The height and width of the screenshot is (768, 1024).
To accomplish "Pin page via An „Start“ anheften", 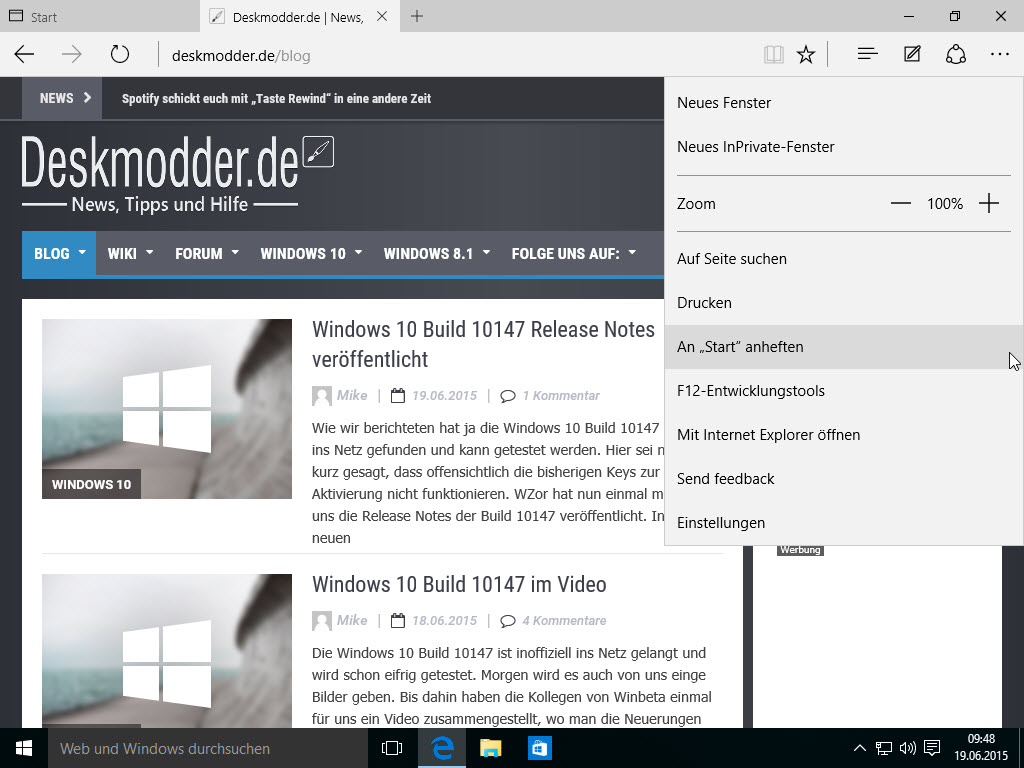I will point(843,347).
